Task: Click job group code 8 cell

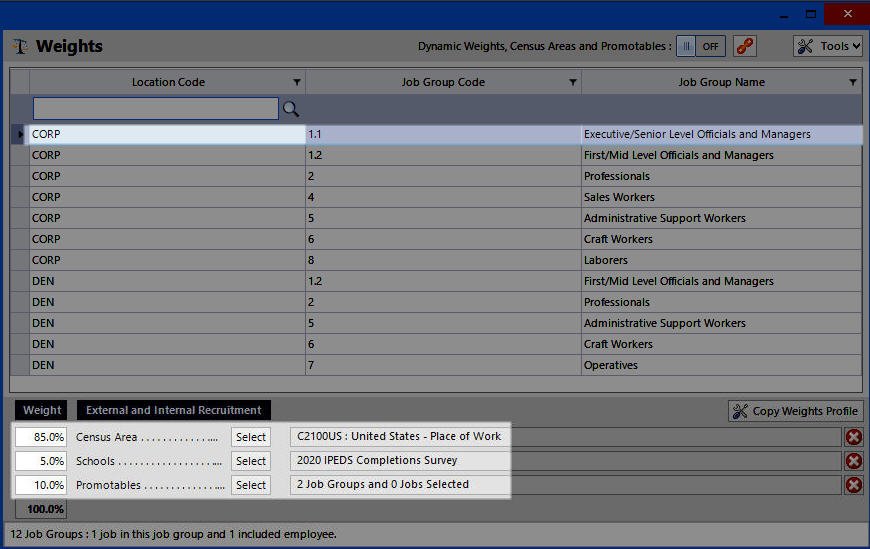Action: [443, 260]
